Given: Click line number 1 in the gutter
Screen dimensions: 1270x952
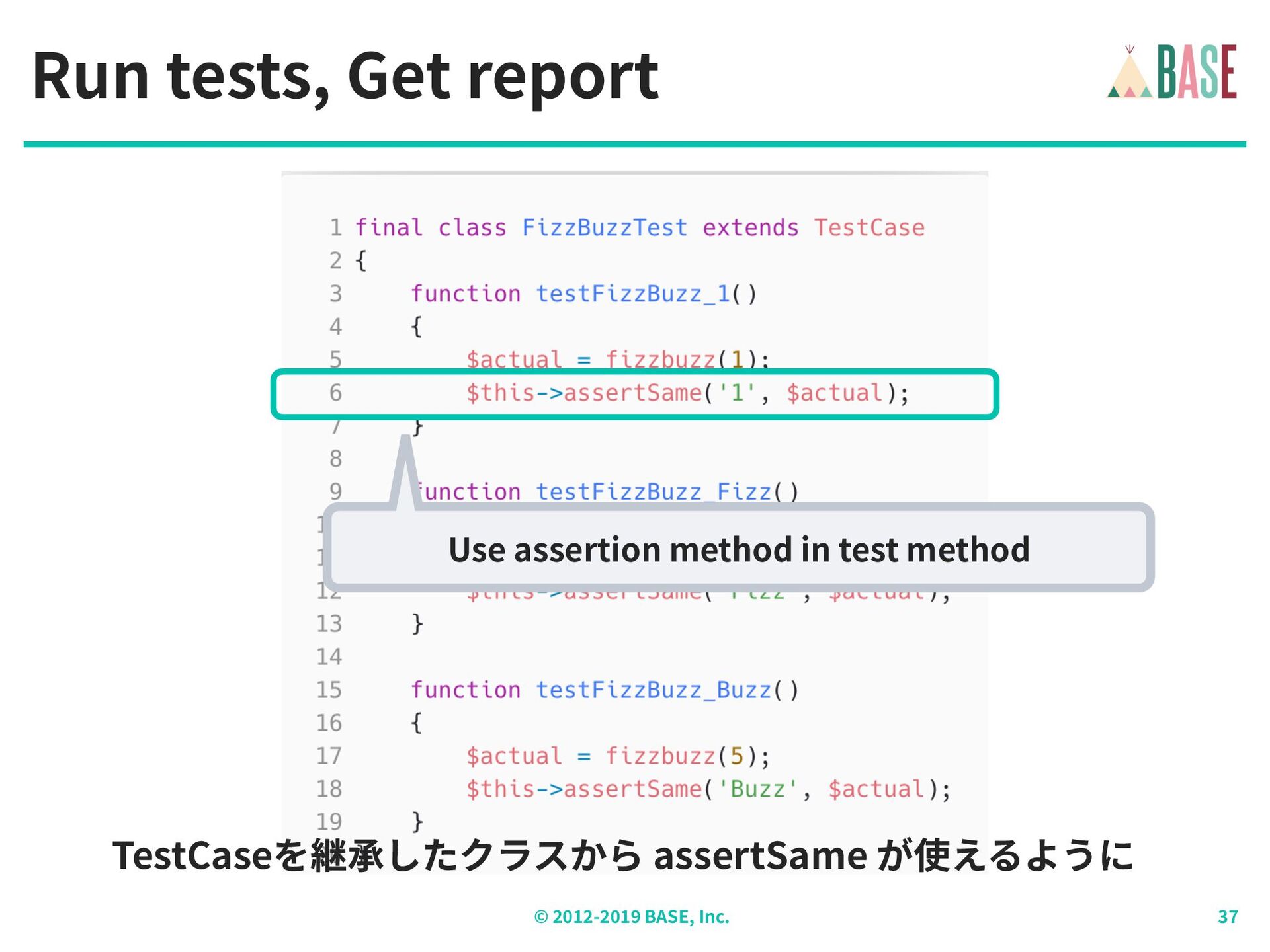Looking at the screenshot, I should pos(335,227).
